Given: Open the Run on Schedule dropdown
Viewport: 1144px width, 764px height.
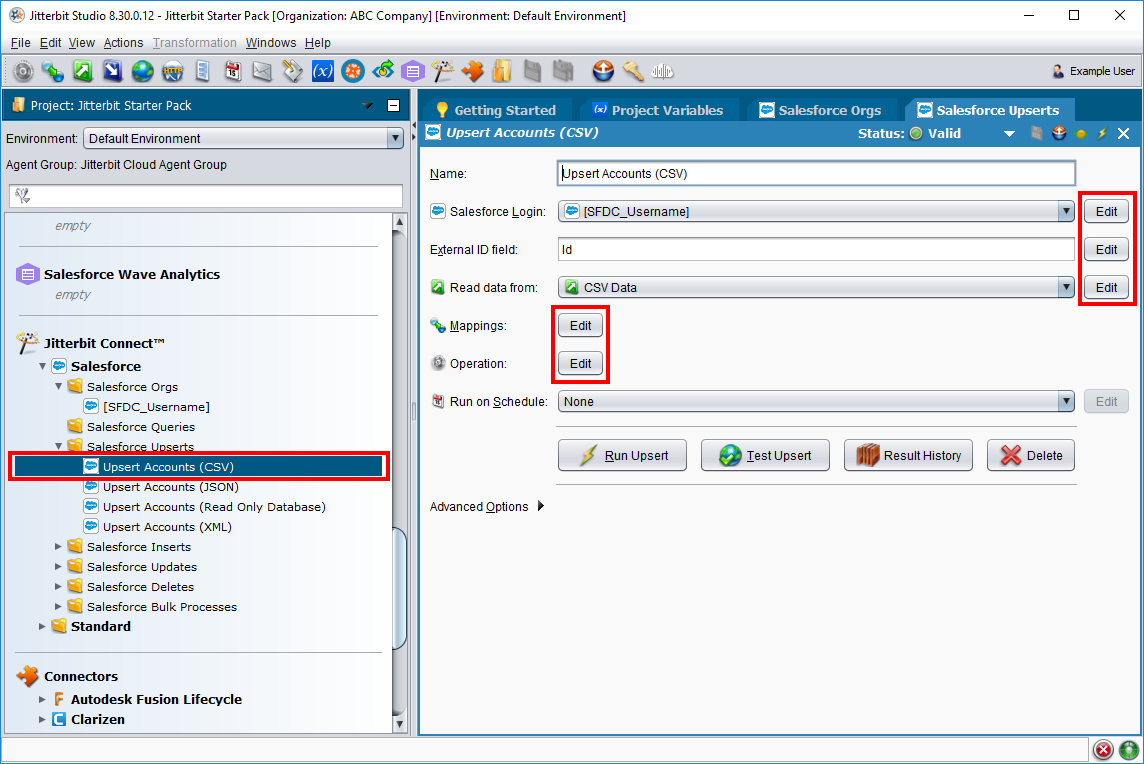Looking at the screenshot, I should click(x=1066, y=402).
